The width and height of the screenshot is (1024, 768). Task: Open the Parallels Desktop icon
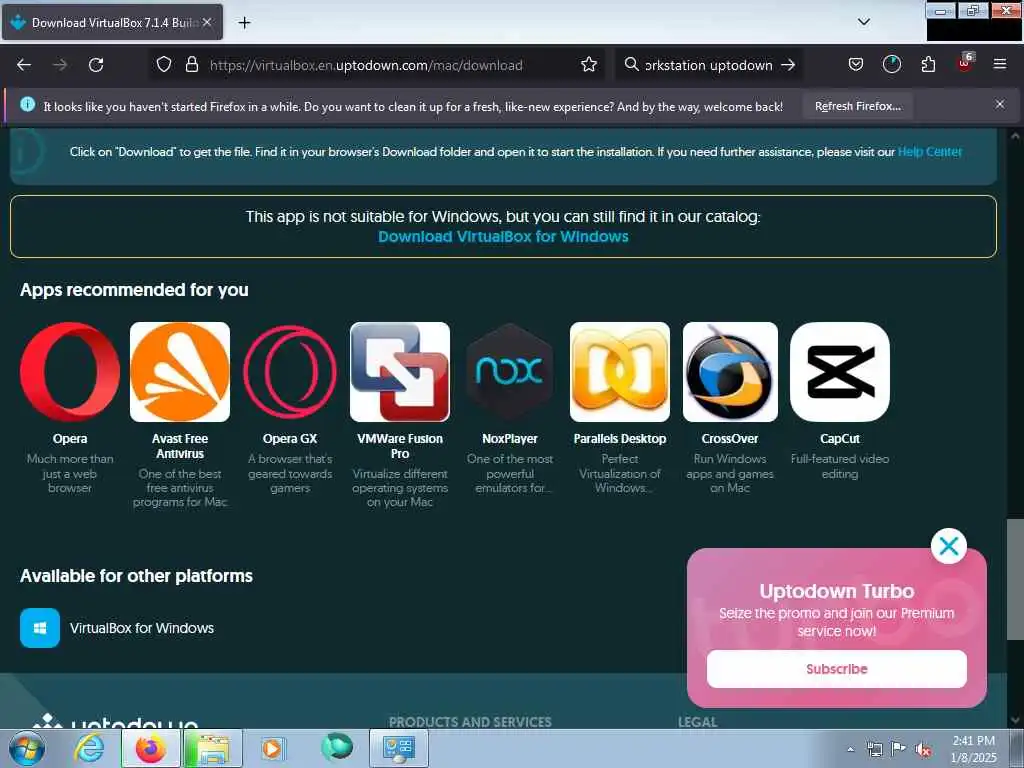click(620, 372)
